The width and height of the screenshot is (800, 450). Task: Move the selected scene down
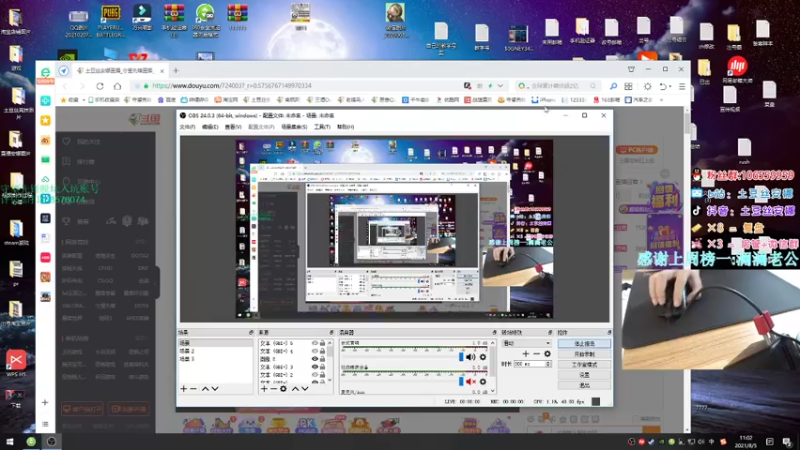pos(215,389)
